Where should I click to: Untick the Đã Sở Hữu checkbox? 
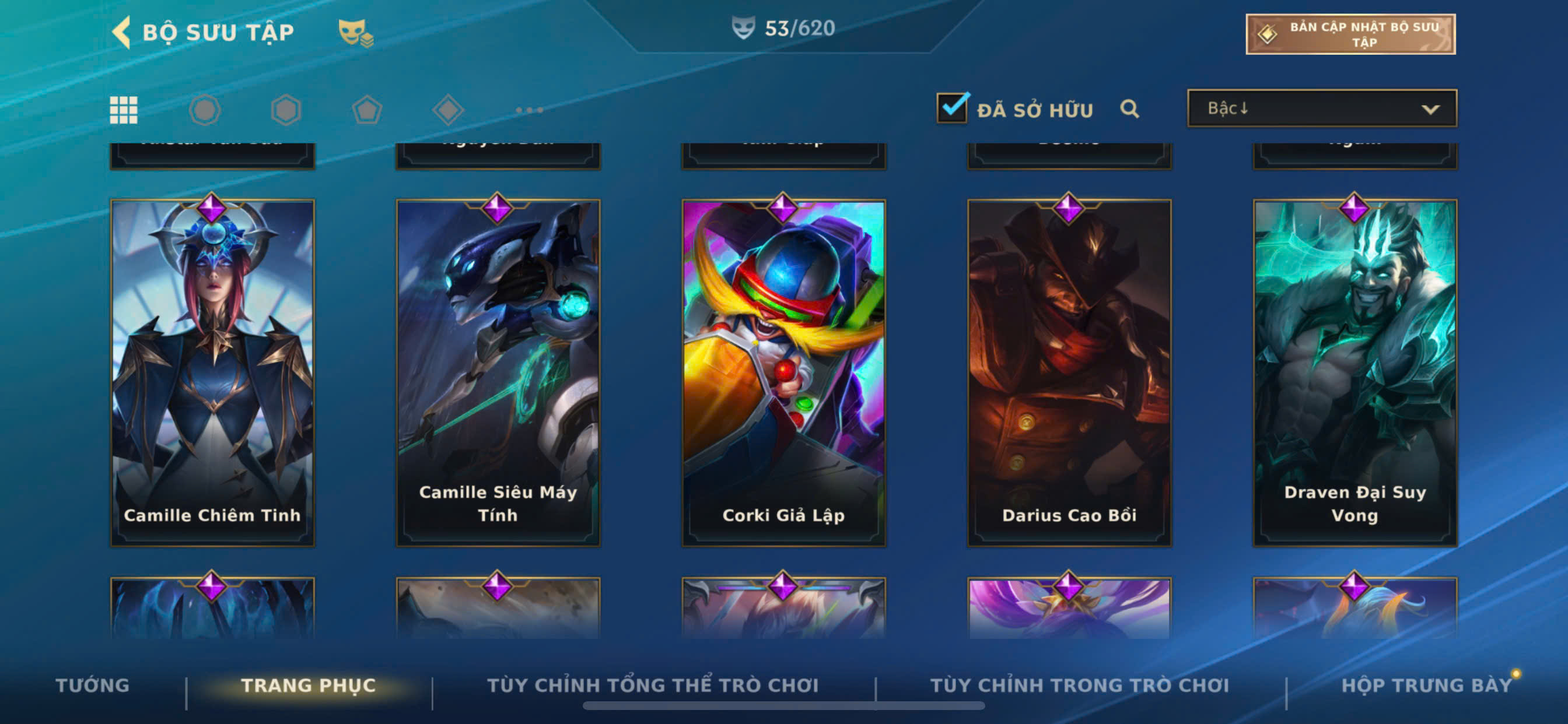pyautogui.click(x=952, y=108)
